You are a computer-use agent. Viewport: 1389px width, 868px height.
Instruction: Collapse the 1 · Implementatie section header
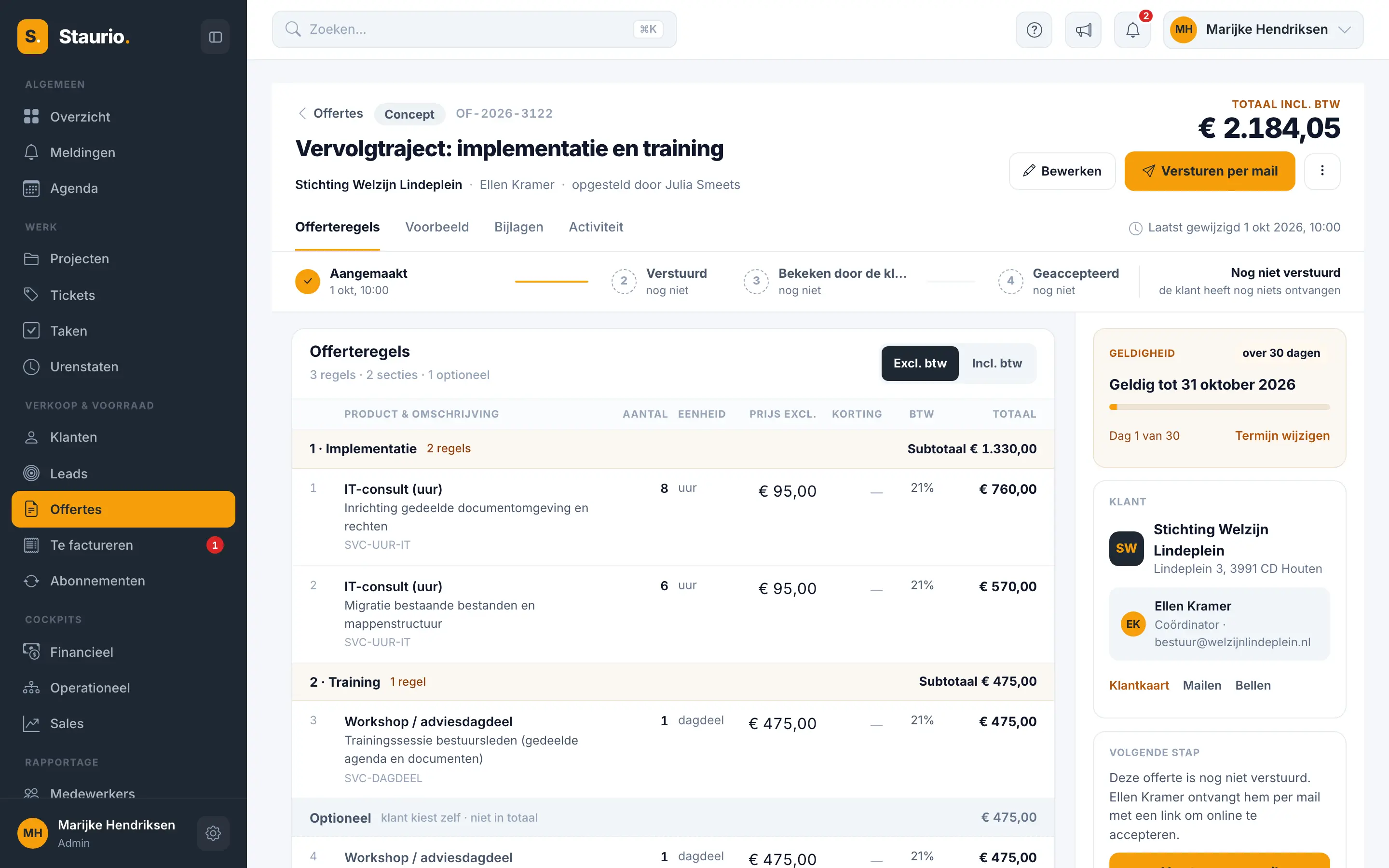click(x=673, y=449)
